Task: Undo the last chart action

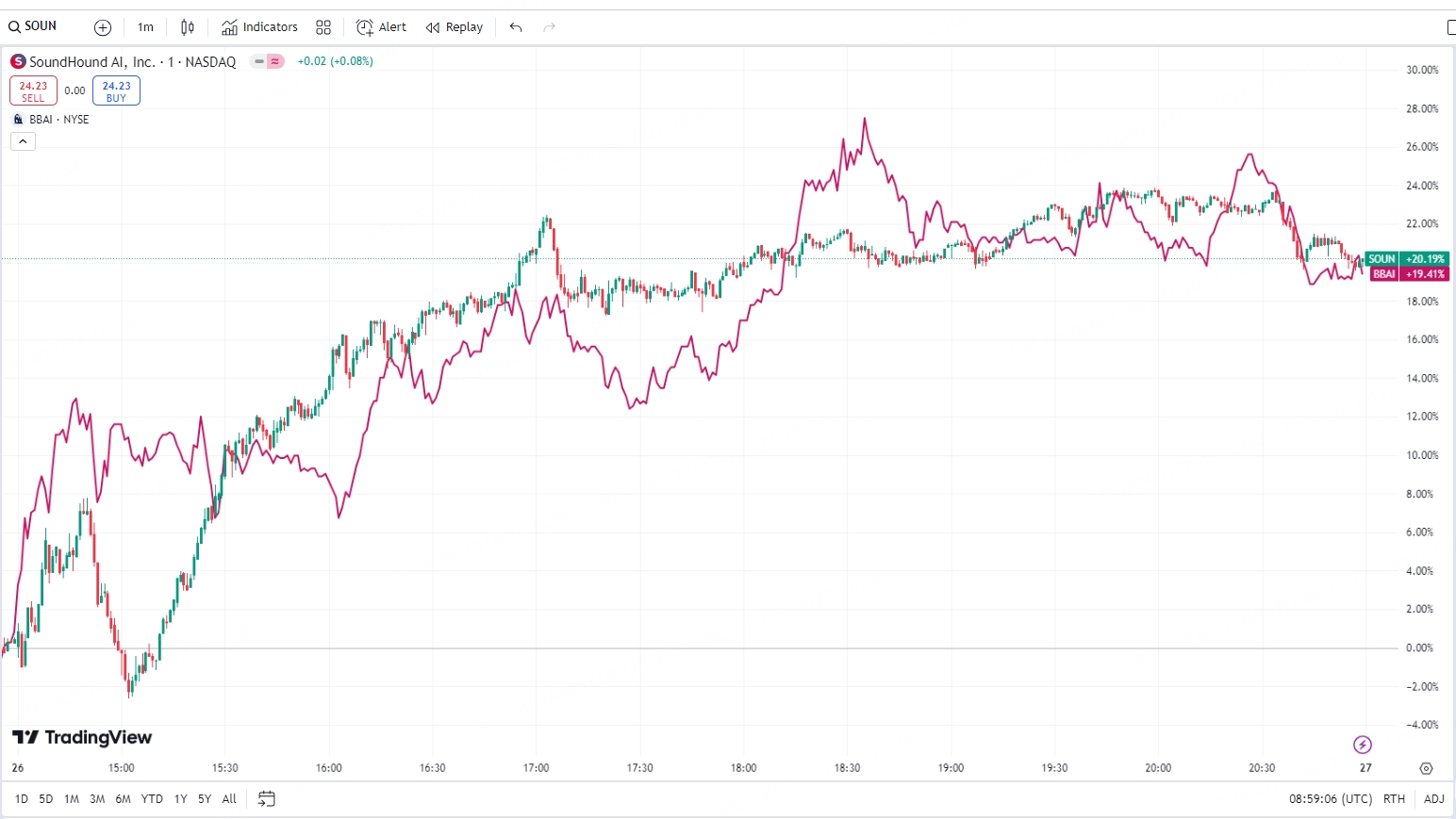Action: tap(516, 27)
